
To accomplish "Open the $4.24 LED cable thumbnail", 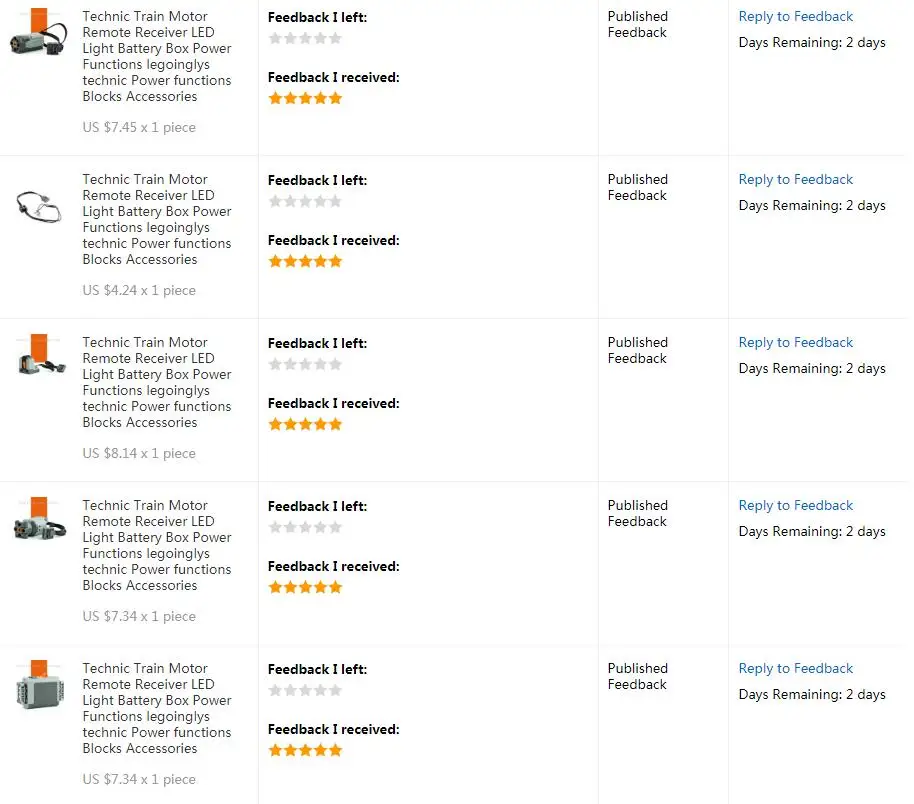I will [38, 206].
